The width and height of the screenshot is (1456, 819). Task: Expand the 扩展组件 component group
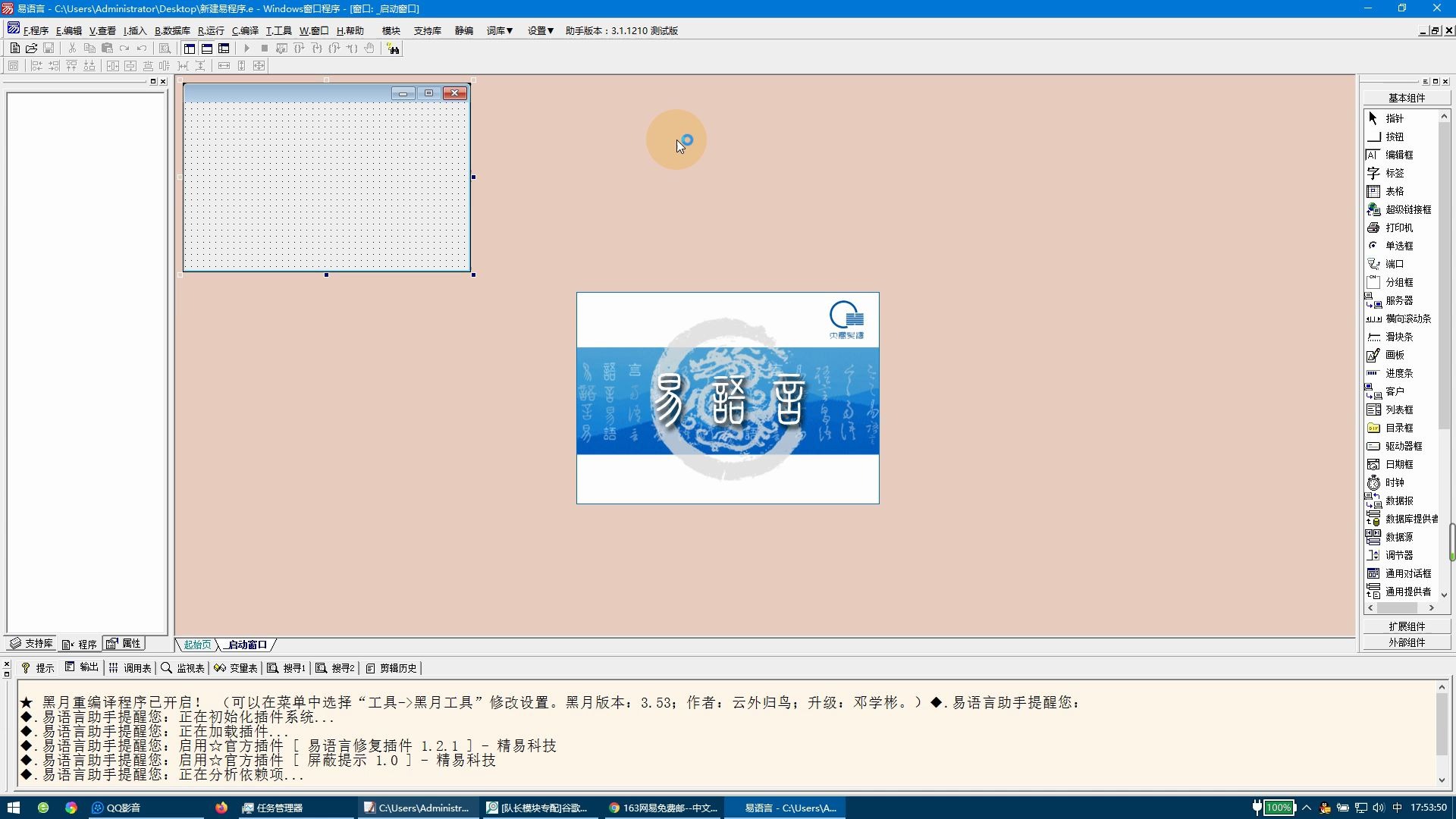click(x=1407, y=626)
